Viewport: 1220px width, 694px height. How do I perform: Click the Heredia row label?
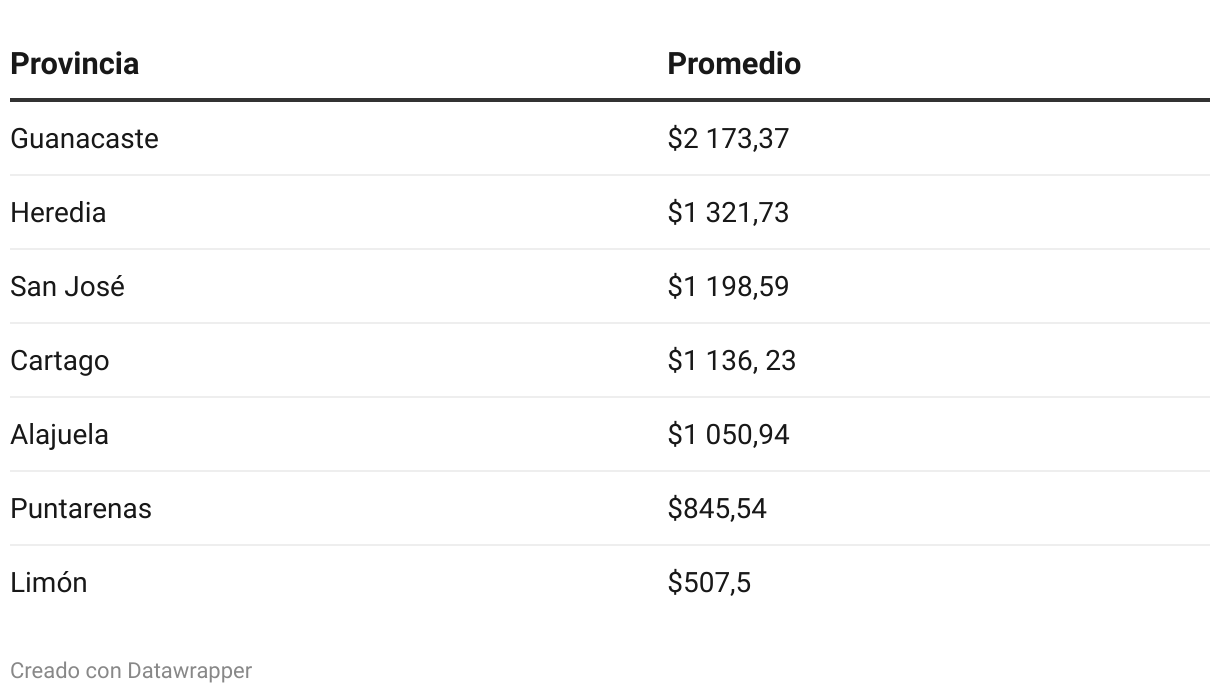coord(58,212)
